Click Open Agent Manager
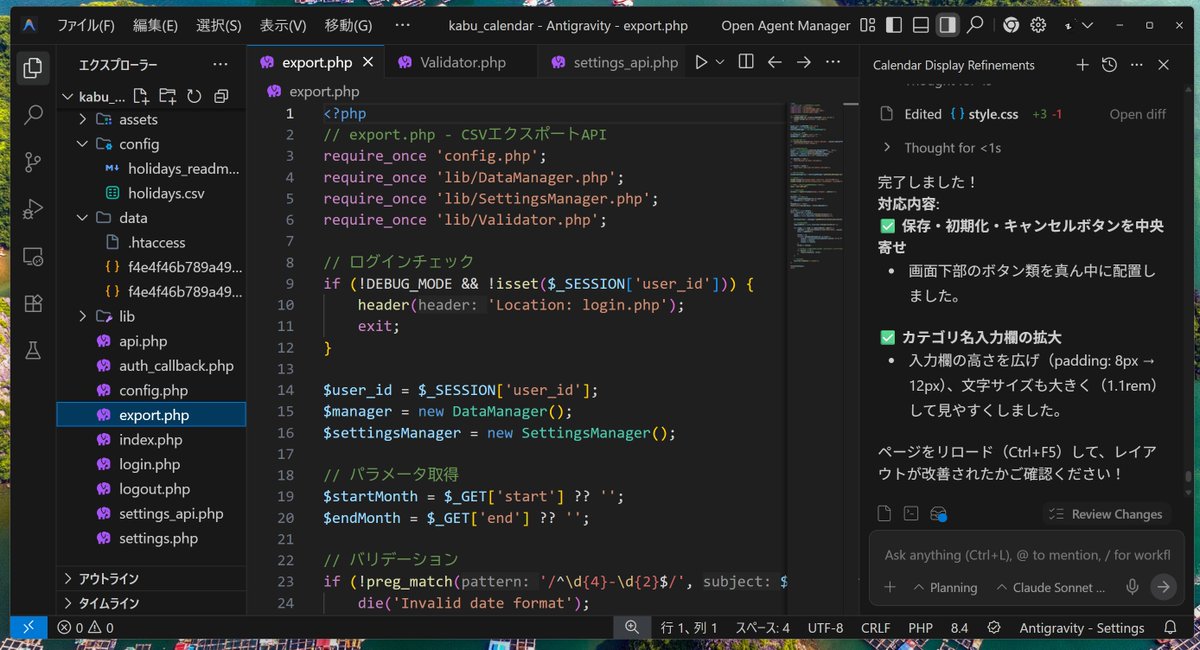This screenshot has height=650, width=1200. pyautogui.click(x=786, y=25)
